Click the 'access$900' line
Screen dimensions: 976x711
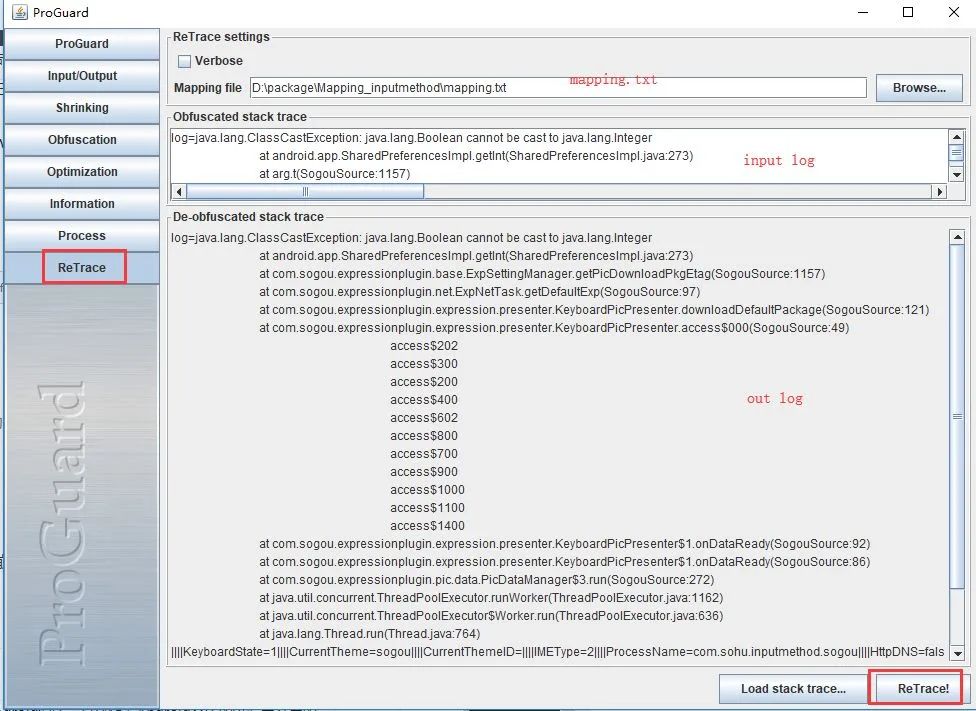pyautogui.click(x=424, y=473)
